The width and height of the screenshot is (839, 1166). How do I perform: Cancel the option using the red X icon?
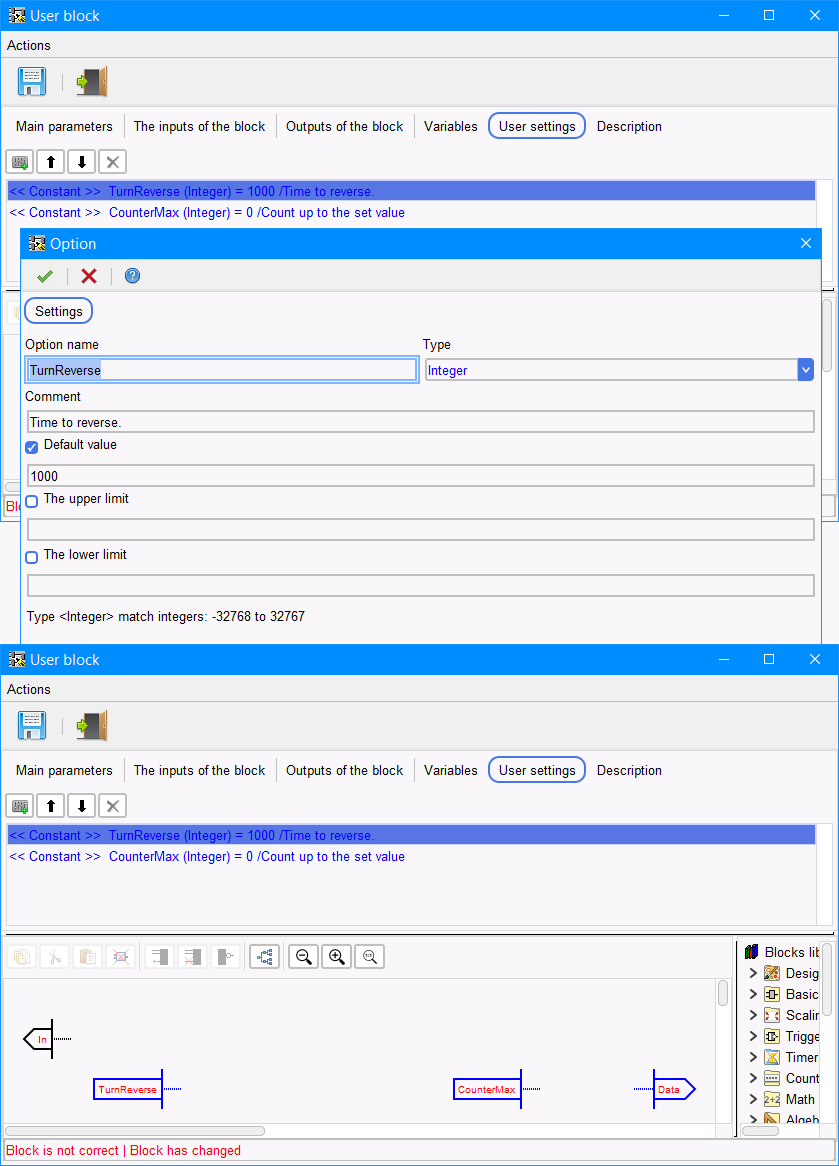[x=89, y=276]
